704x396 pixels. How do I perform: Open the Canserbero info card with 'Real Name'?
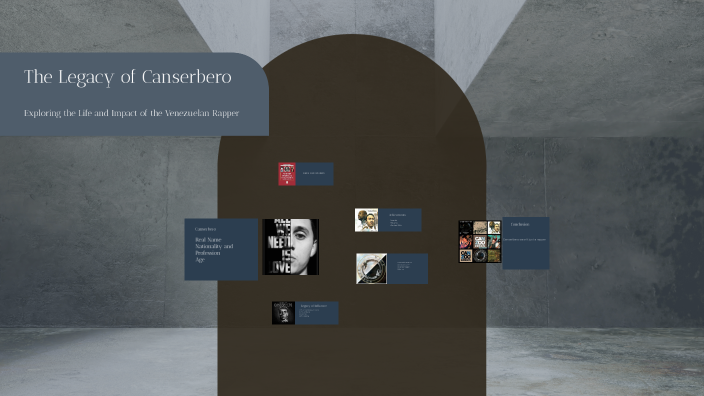click(221, 250)
